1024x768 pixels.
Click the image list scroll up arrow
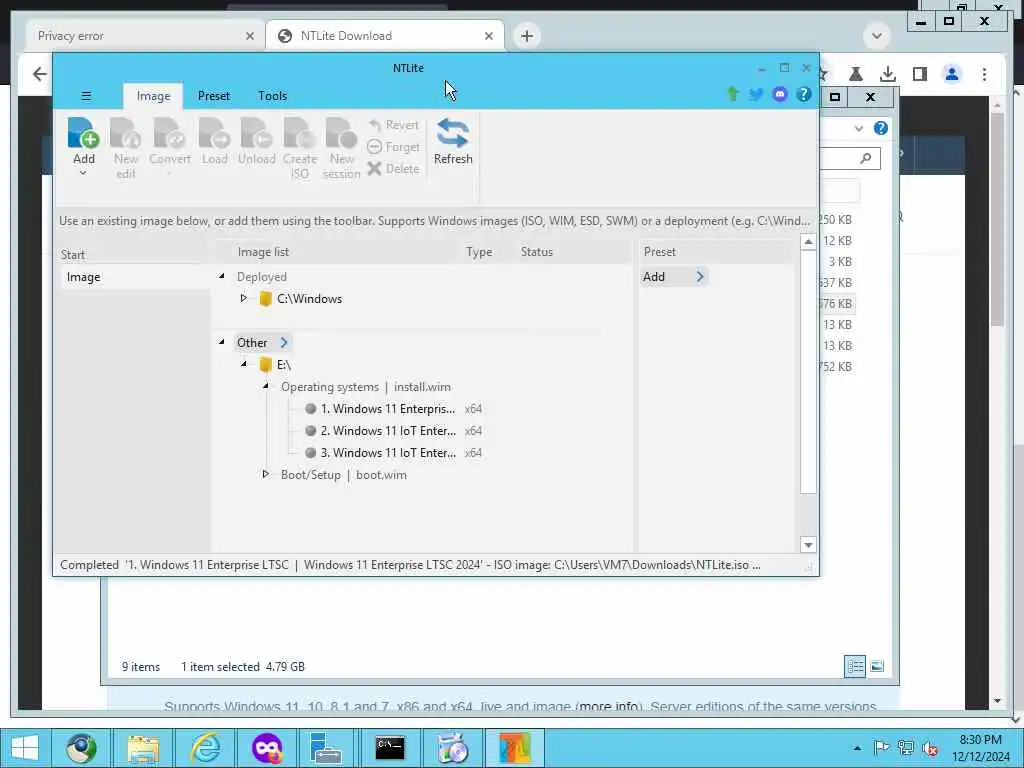pos(808,242)
